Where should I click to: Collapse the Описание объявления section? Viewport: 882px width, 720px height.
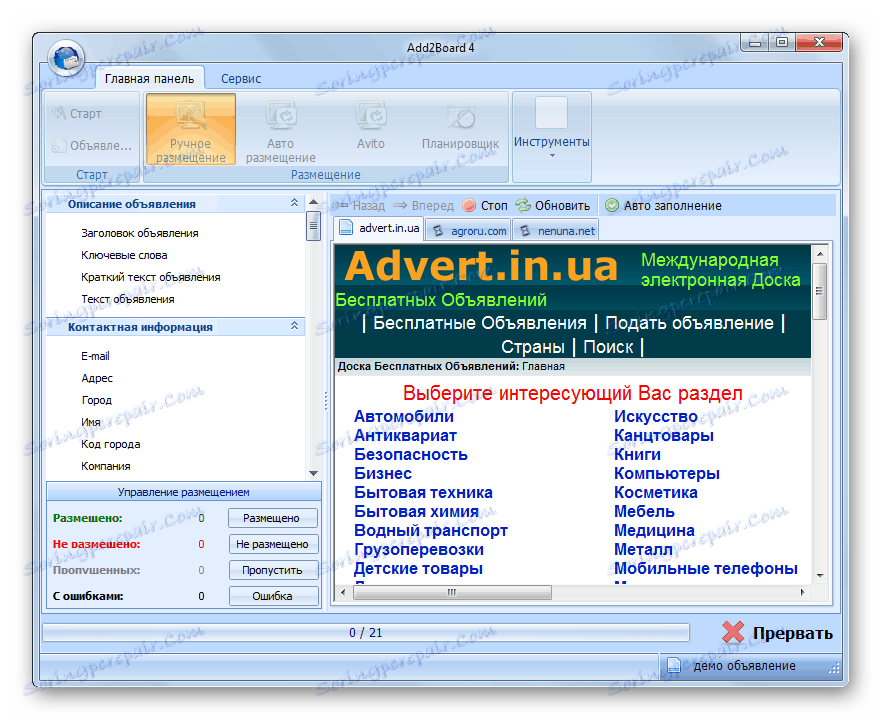[x=294, y=203]
